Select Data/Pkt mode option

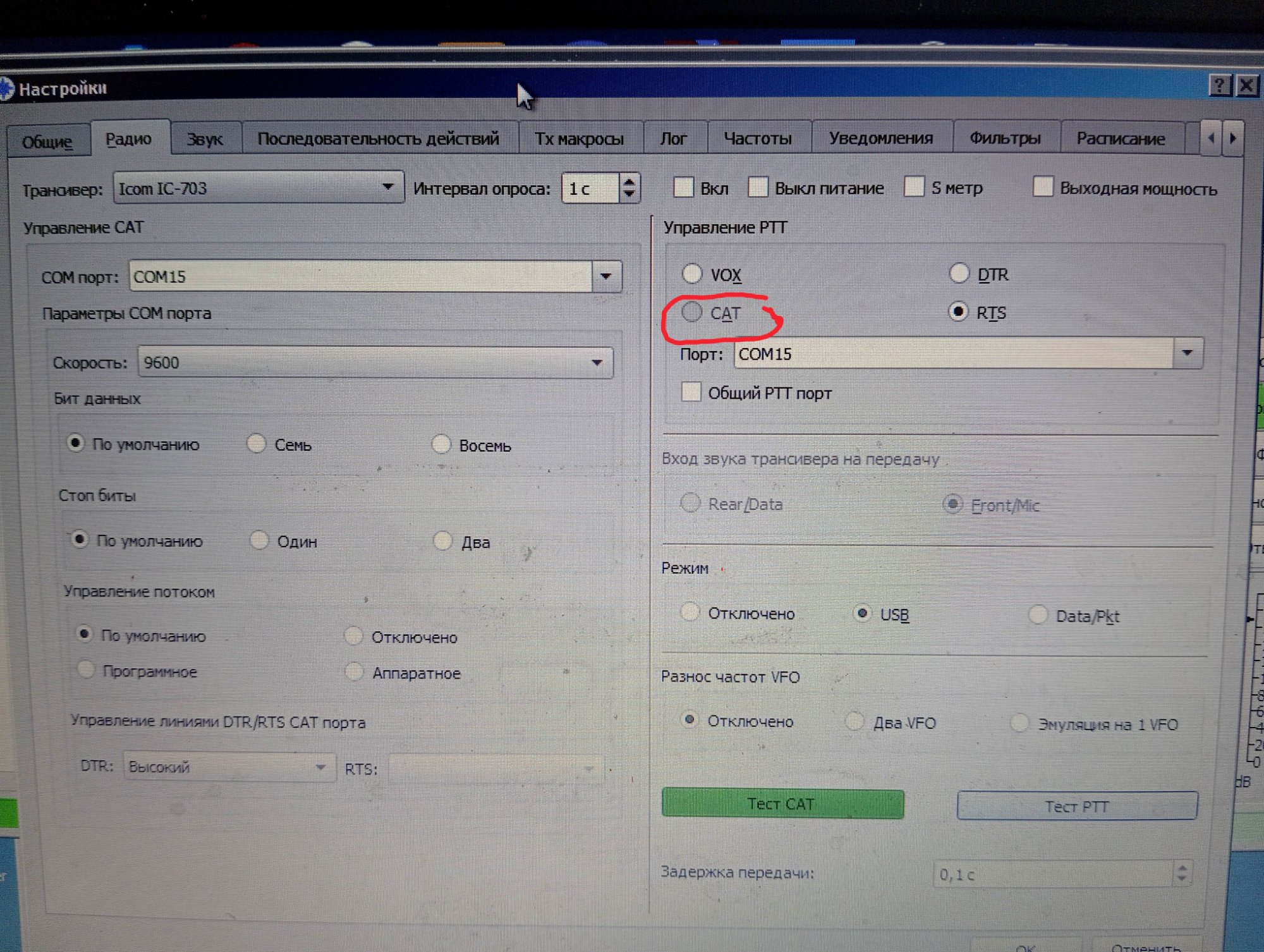click(x=1038, y=615)
